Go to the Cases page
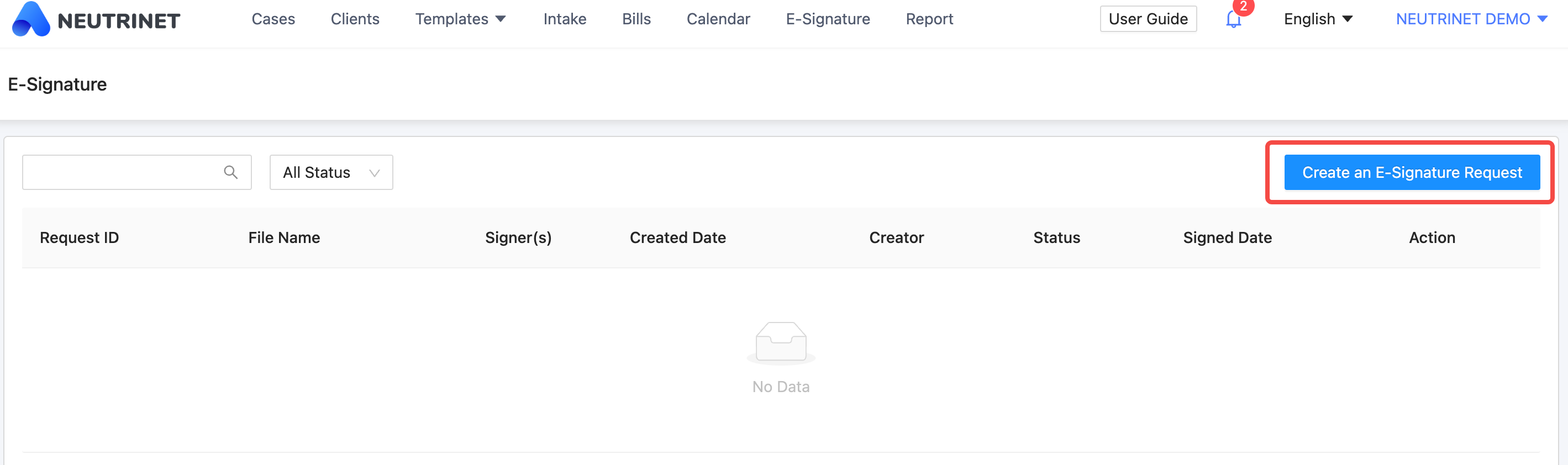 pyautogui.click(x=273, y=19)
